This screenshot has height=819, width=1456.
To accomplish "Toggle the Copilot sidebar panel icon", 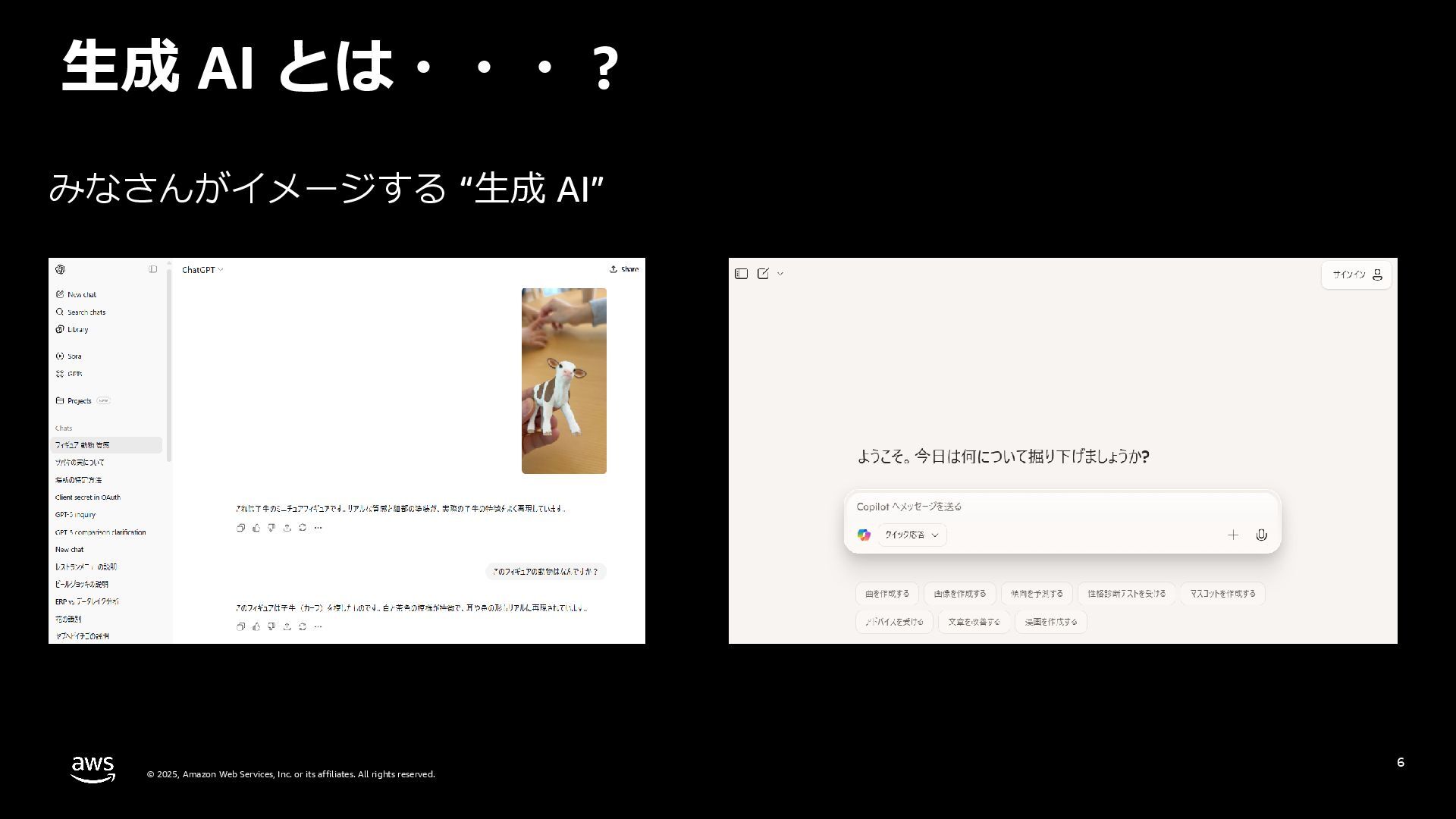I will [x=742, y=274].
